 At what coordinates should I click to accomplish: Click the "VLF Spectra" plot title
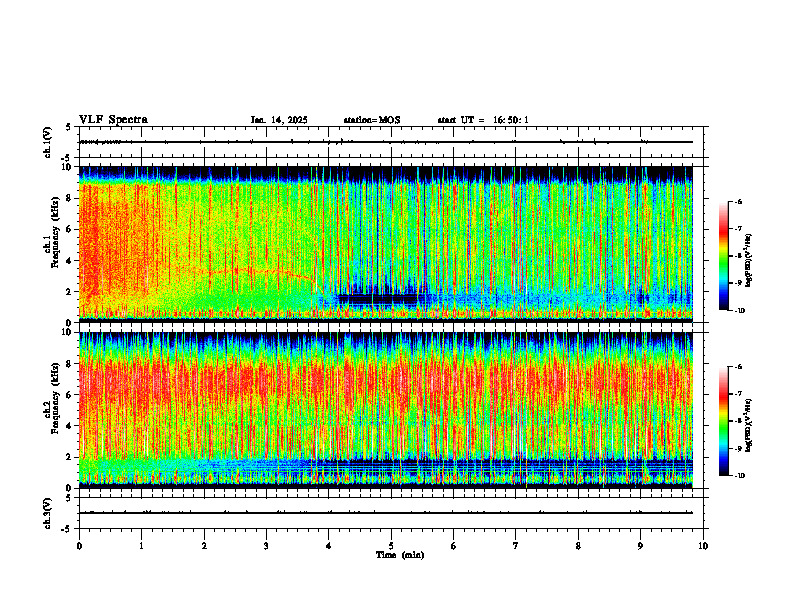click(x=113, y=120)
